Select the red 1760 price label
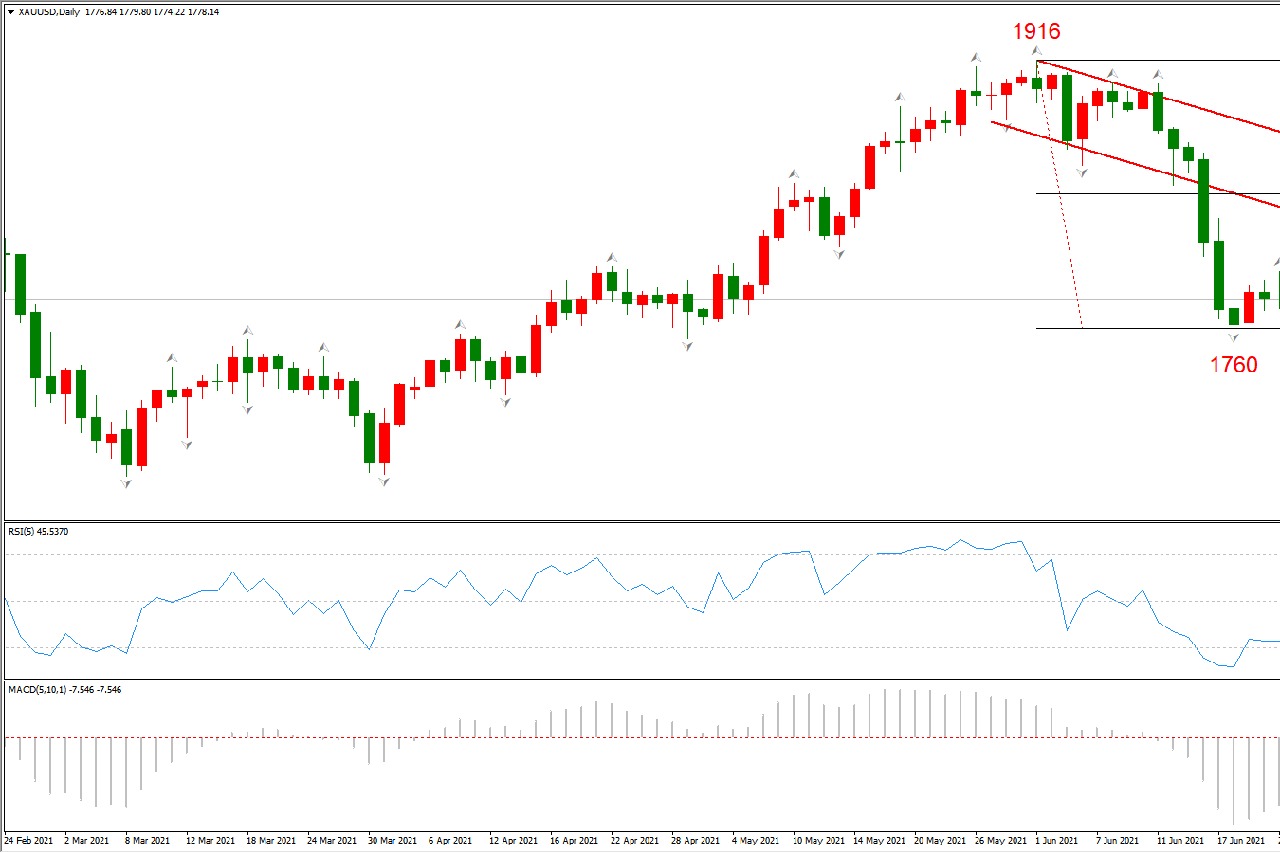 click(x=1233, y=365)
